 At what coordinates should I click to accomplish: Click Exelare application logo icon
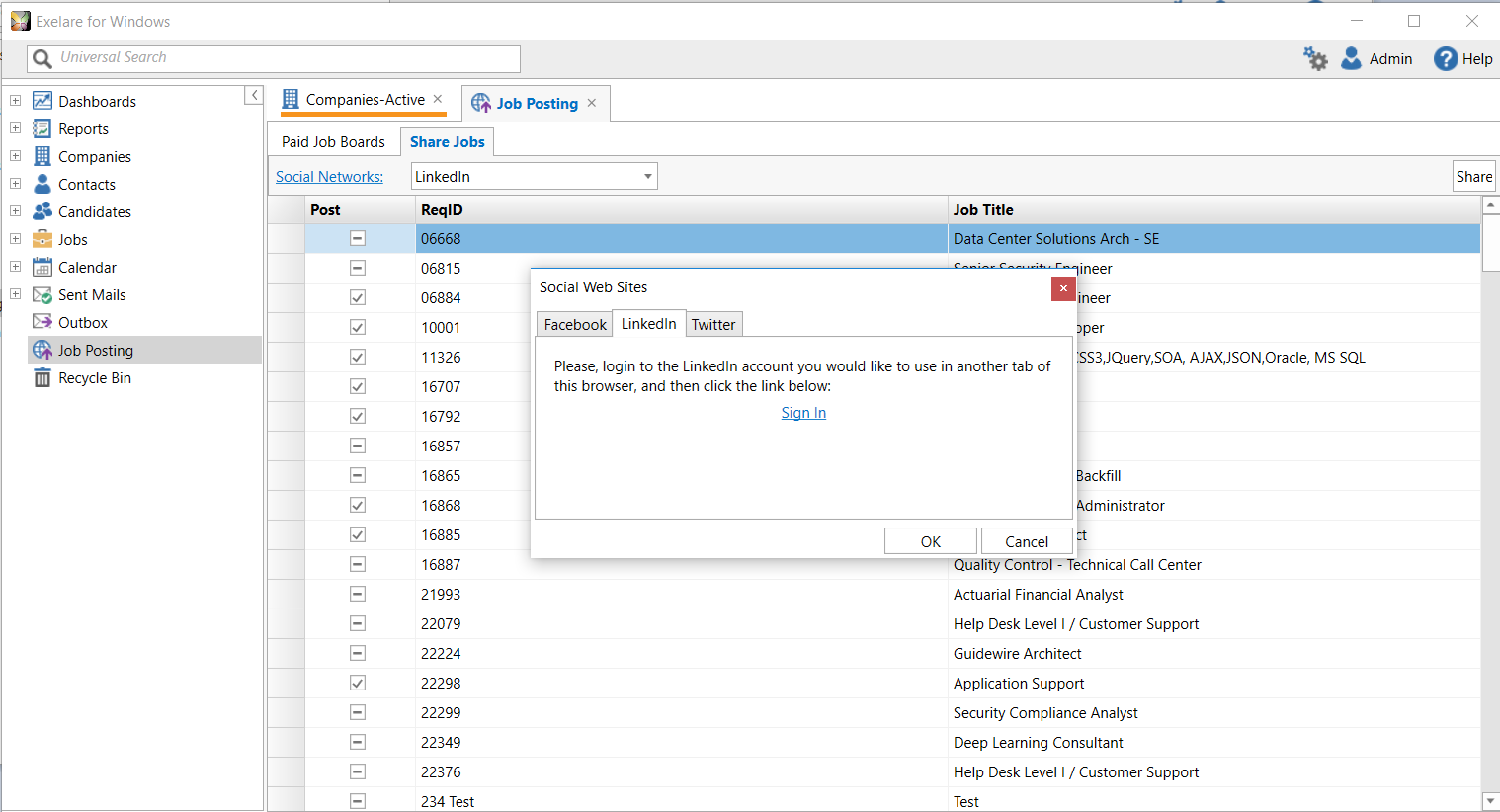click(x=20, y=21)
